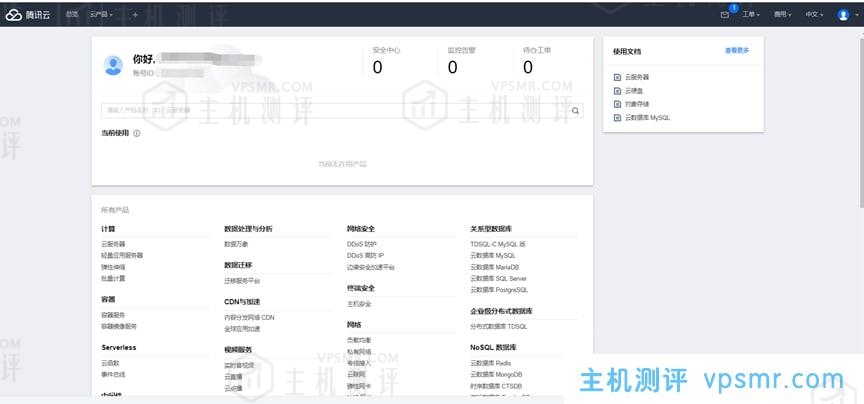Open 云数据库 Redis product

pyautogui.click(x=490, y=363)
